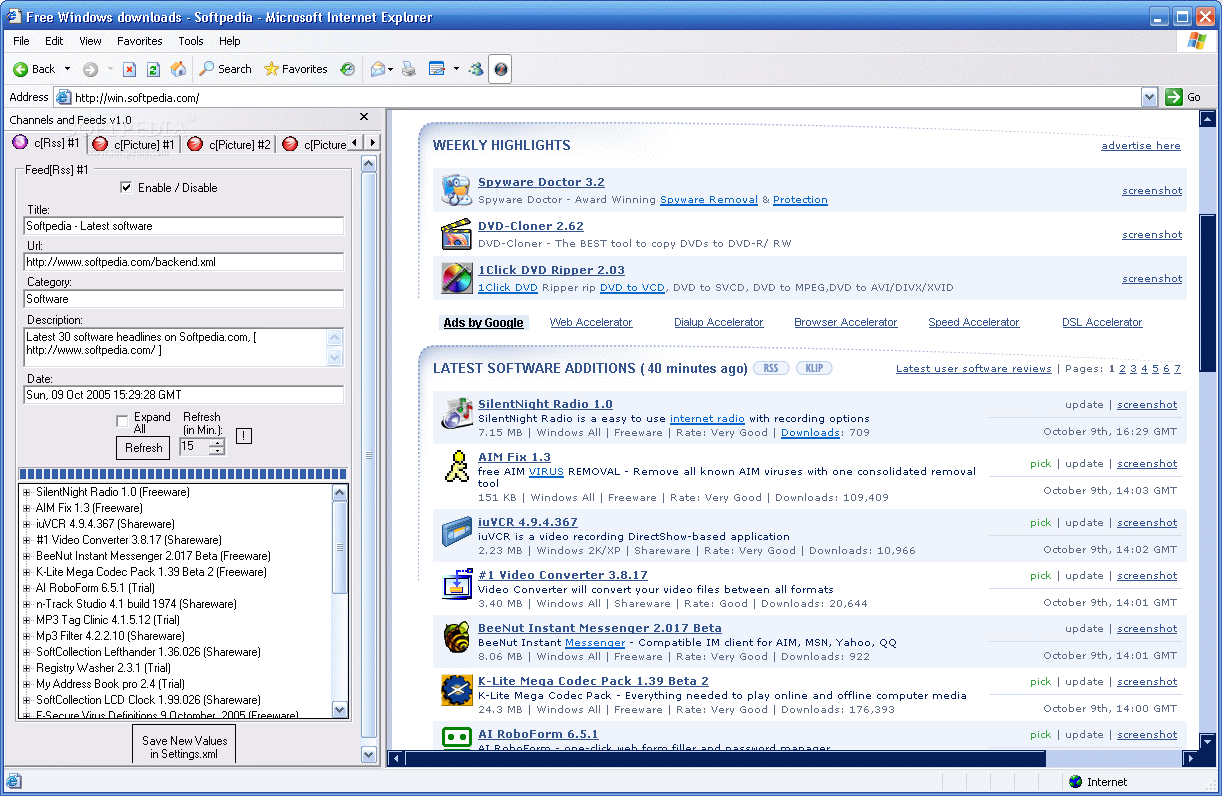
Task: Open the Back button history dropdown
Action: coord(67,69)
